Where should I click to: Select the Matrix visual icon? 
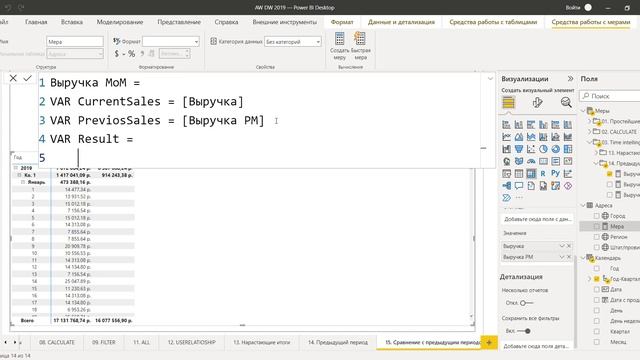(531, 173)
